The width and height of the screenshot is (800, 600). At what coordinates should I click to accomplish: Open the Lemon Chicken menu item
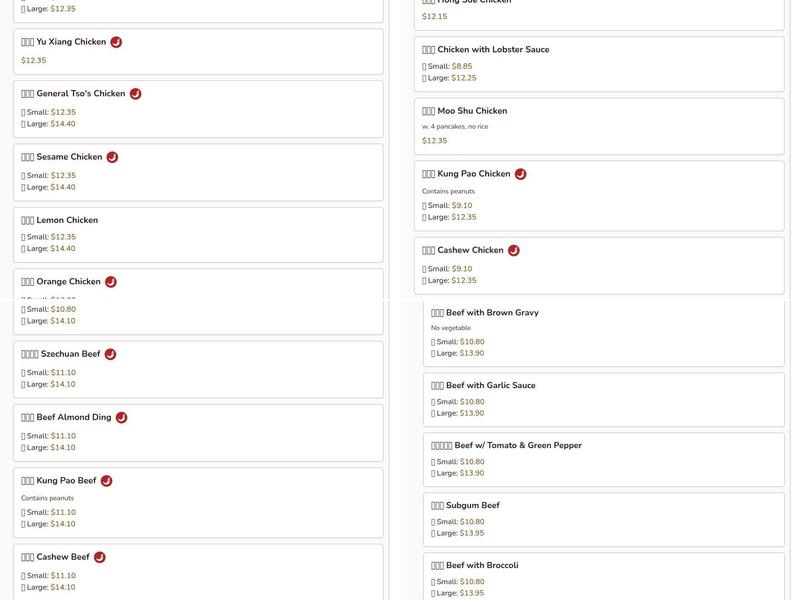pyautogui.click(x=198, y=235)
